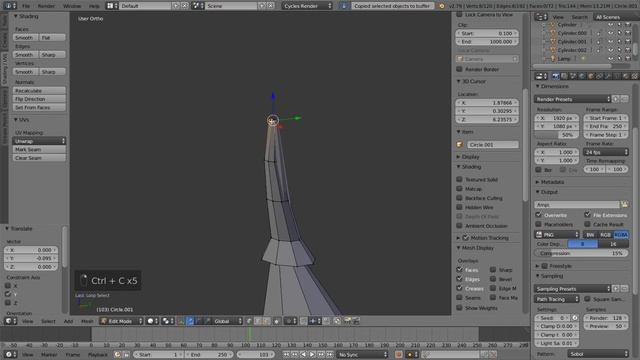
Task: Click the Flip Direction button
Action: point(39,99)
